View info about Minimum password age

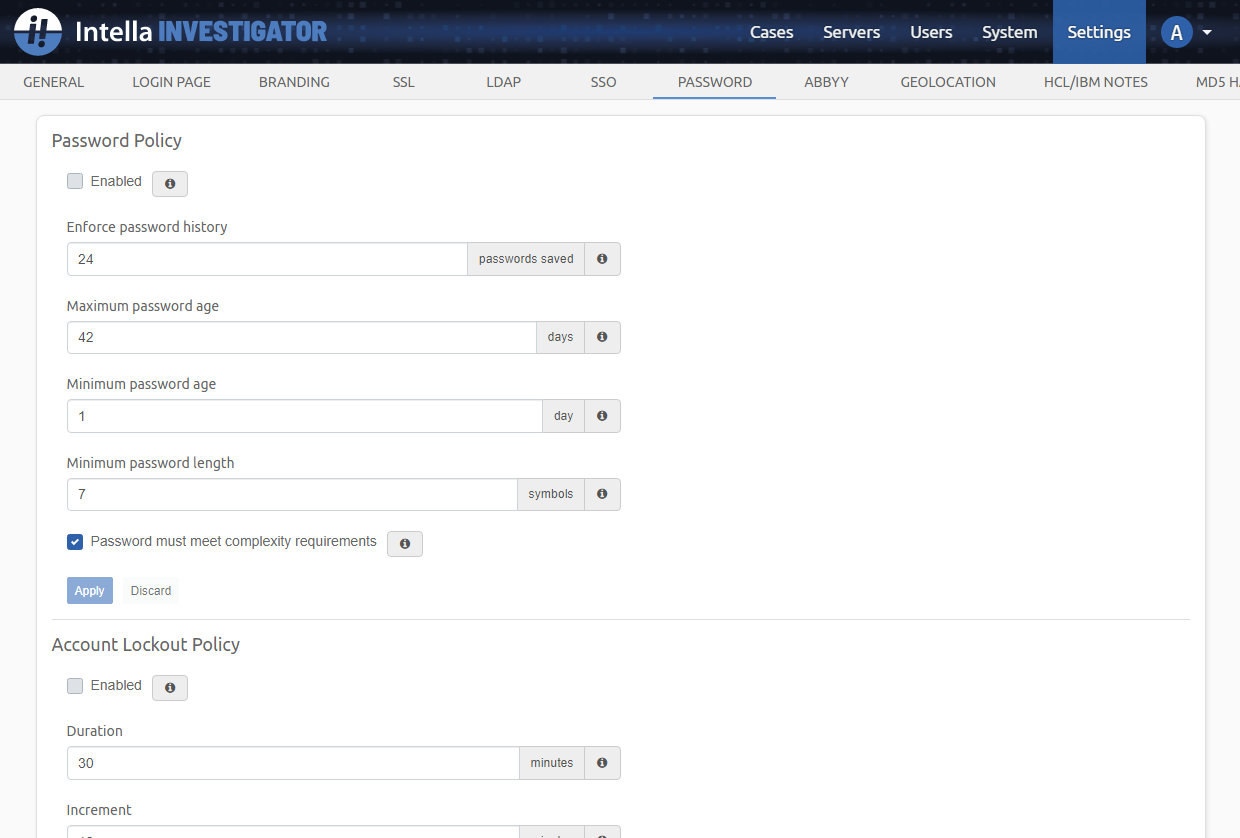[x=602, y=415]
